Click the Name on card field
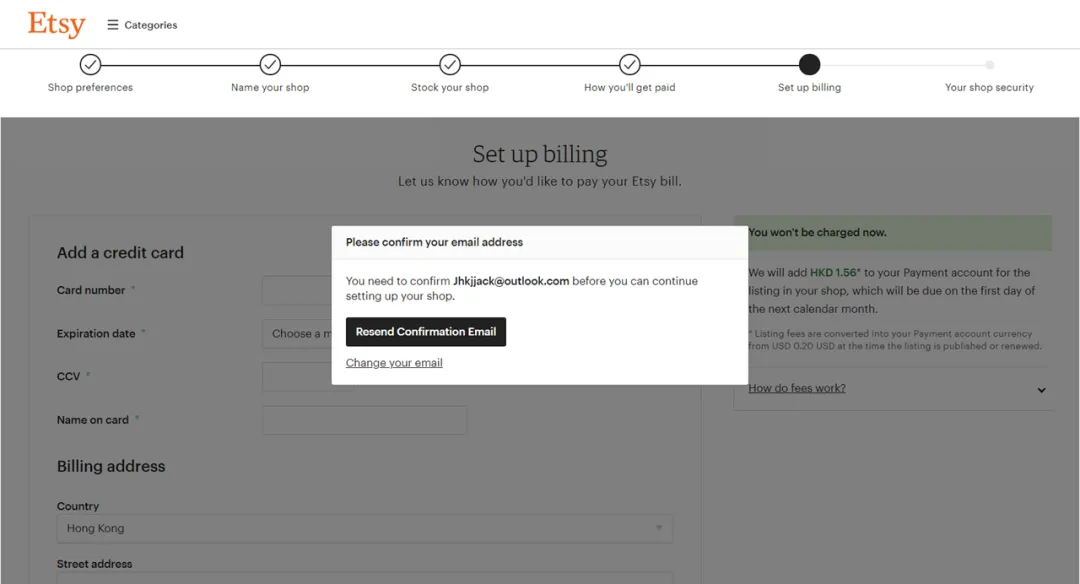Viewport: 1080px width, 584px height. click(x=364, y=420)
